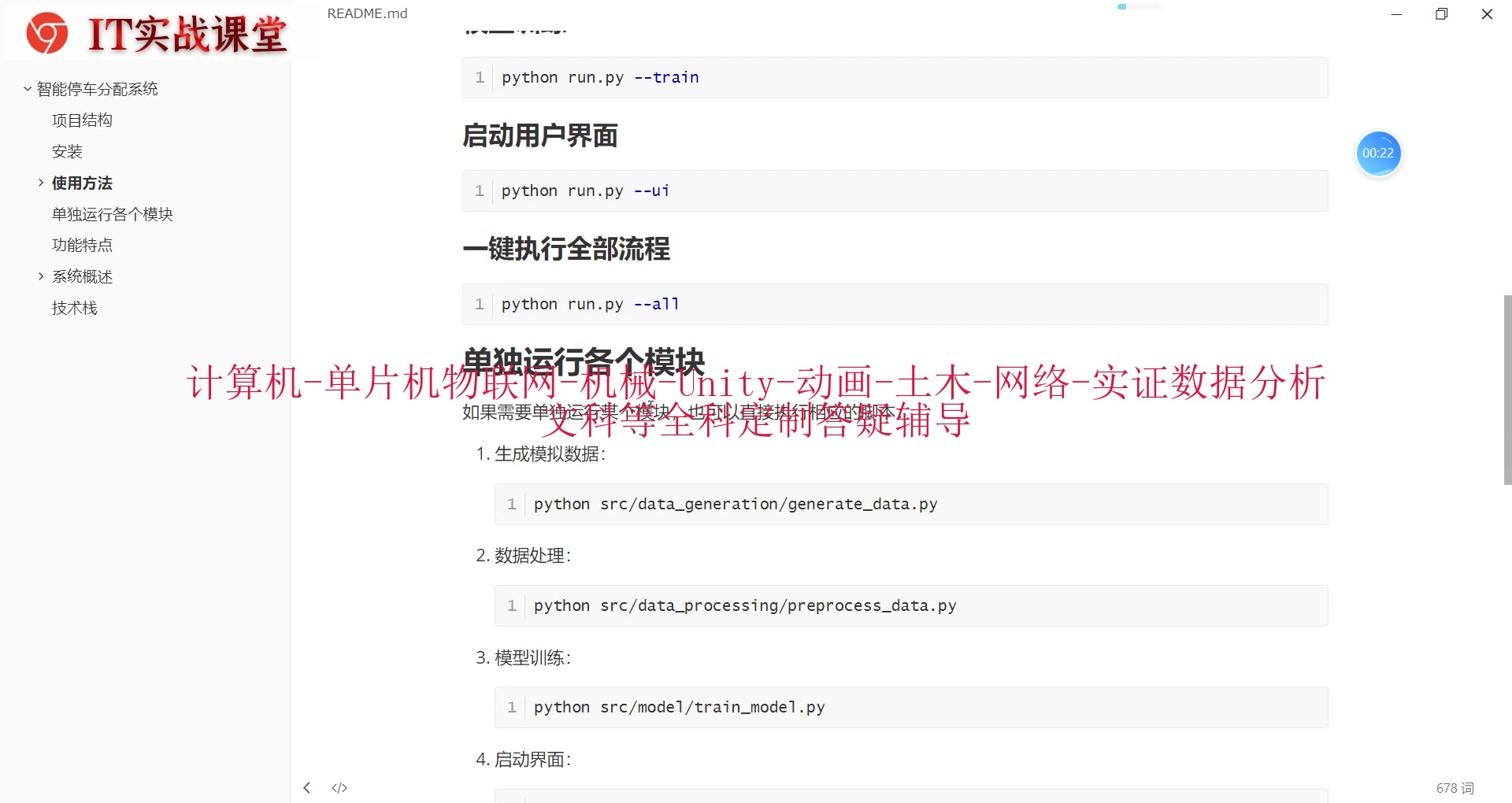Click the vertical scrollbar thumb
This screenshot has width=1512, height=803.
(1507, 390)
